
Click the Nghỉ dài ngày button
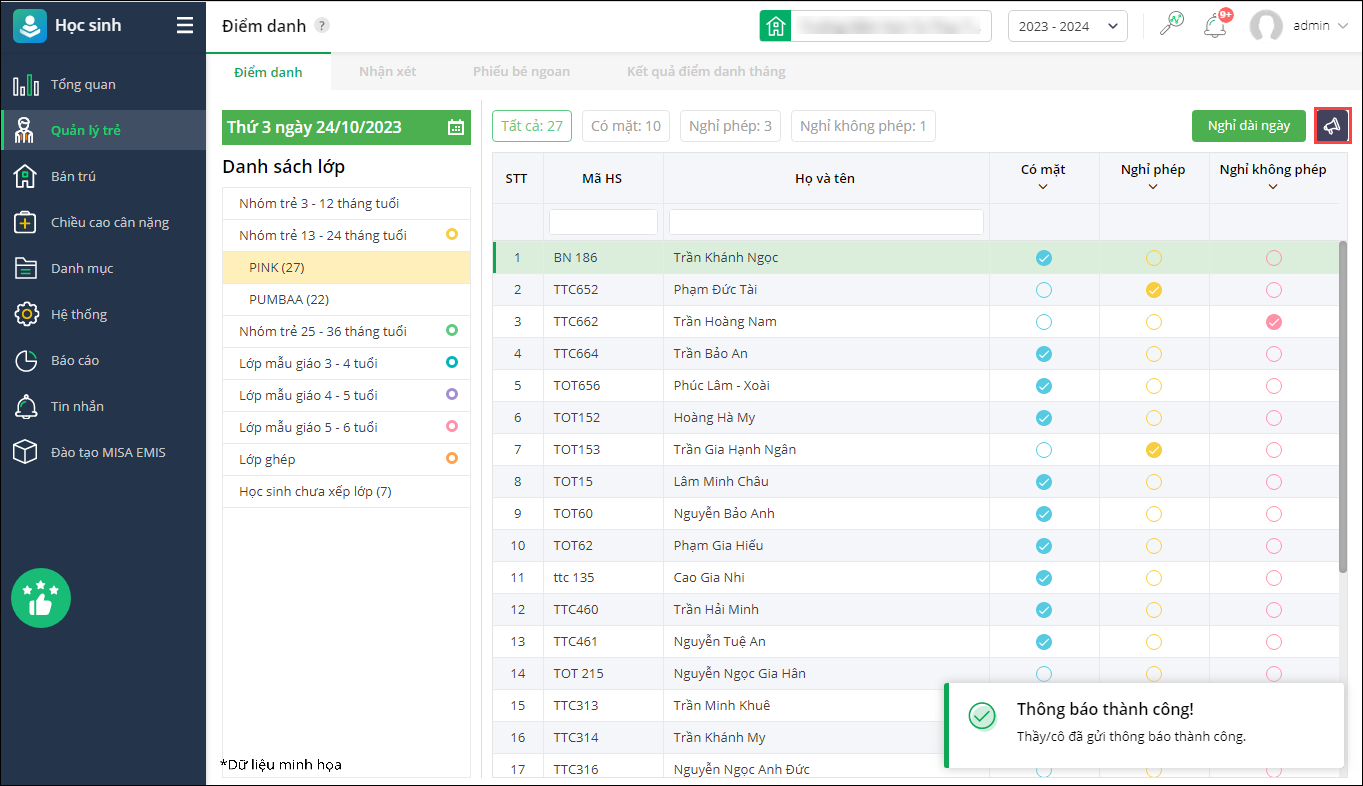pos(1249,126)
